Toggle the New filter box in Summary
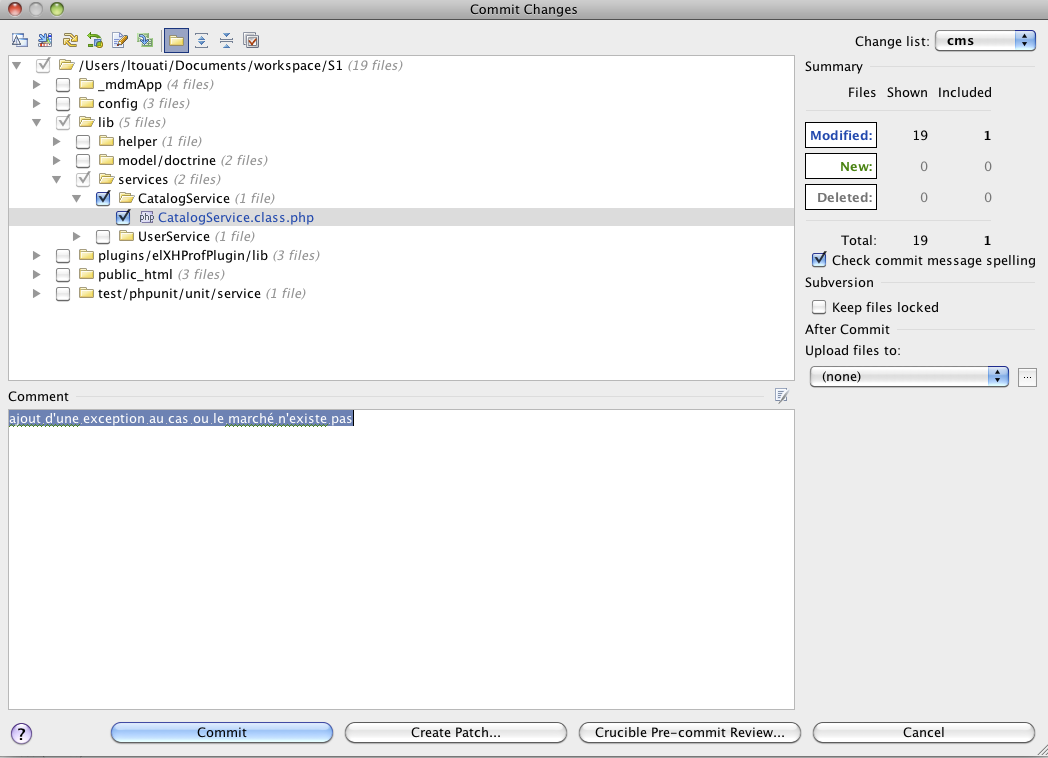 coord(841,166)
